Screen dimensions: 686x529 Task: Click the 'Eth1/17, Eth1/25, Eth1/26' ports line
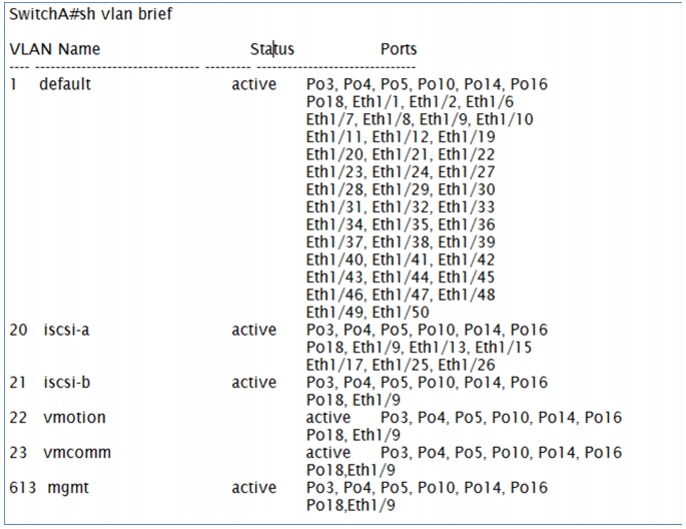(400, 364)
